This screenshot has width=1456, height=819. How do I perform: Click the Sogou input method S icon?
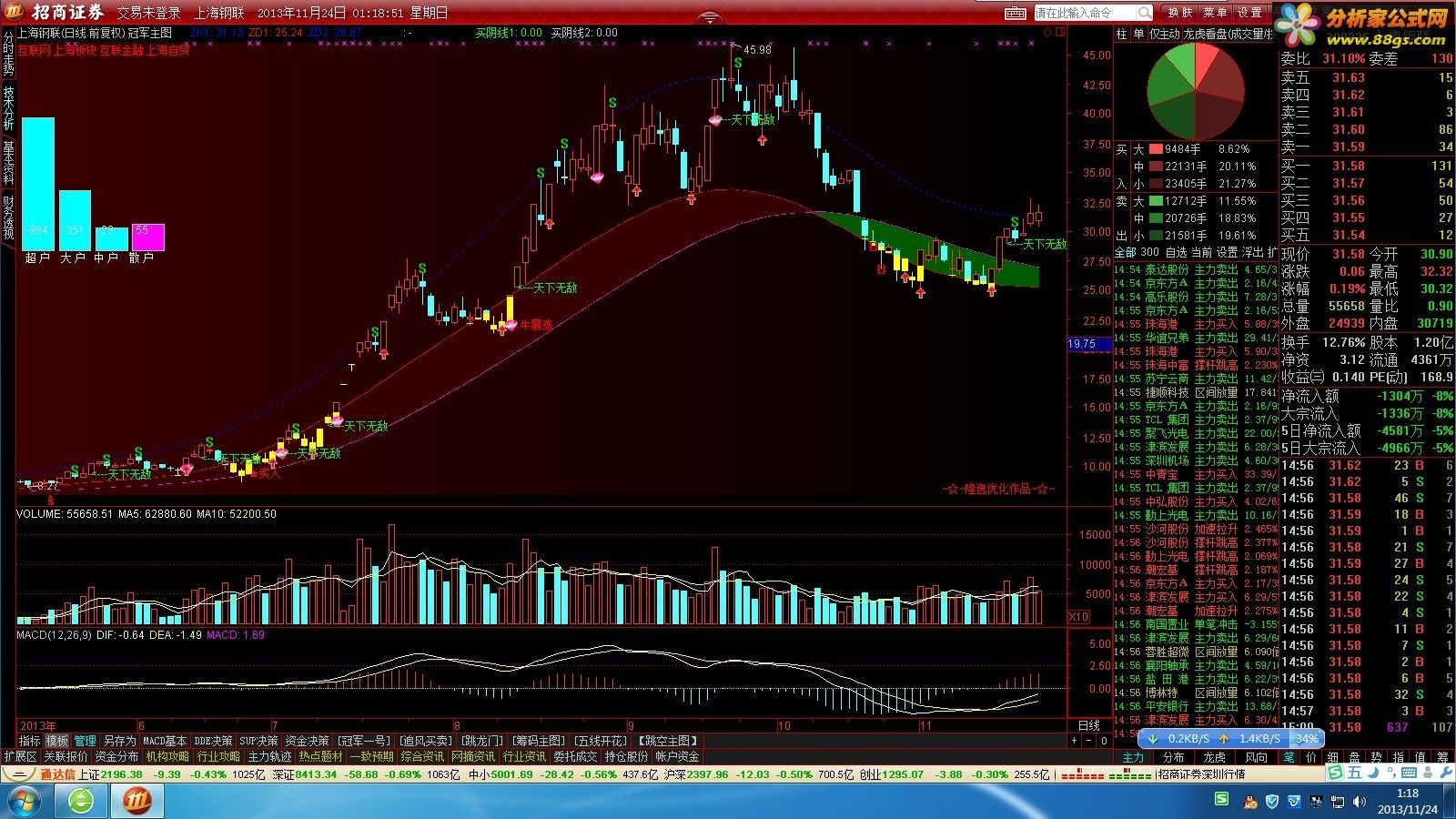[1335, 773]
